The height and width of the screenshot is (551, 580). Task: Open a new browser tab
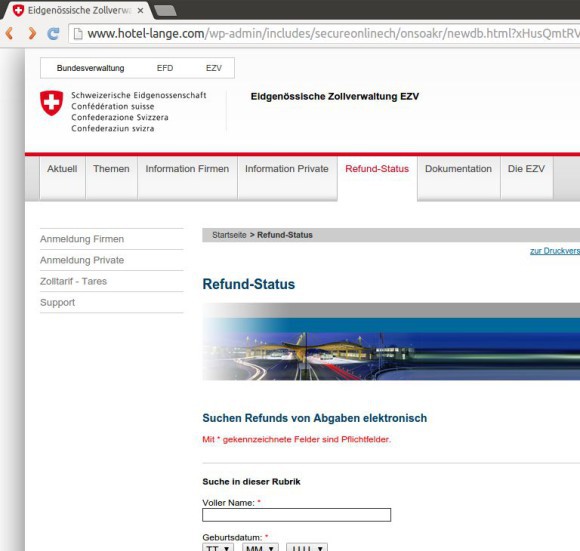[x=165, y=10]
